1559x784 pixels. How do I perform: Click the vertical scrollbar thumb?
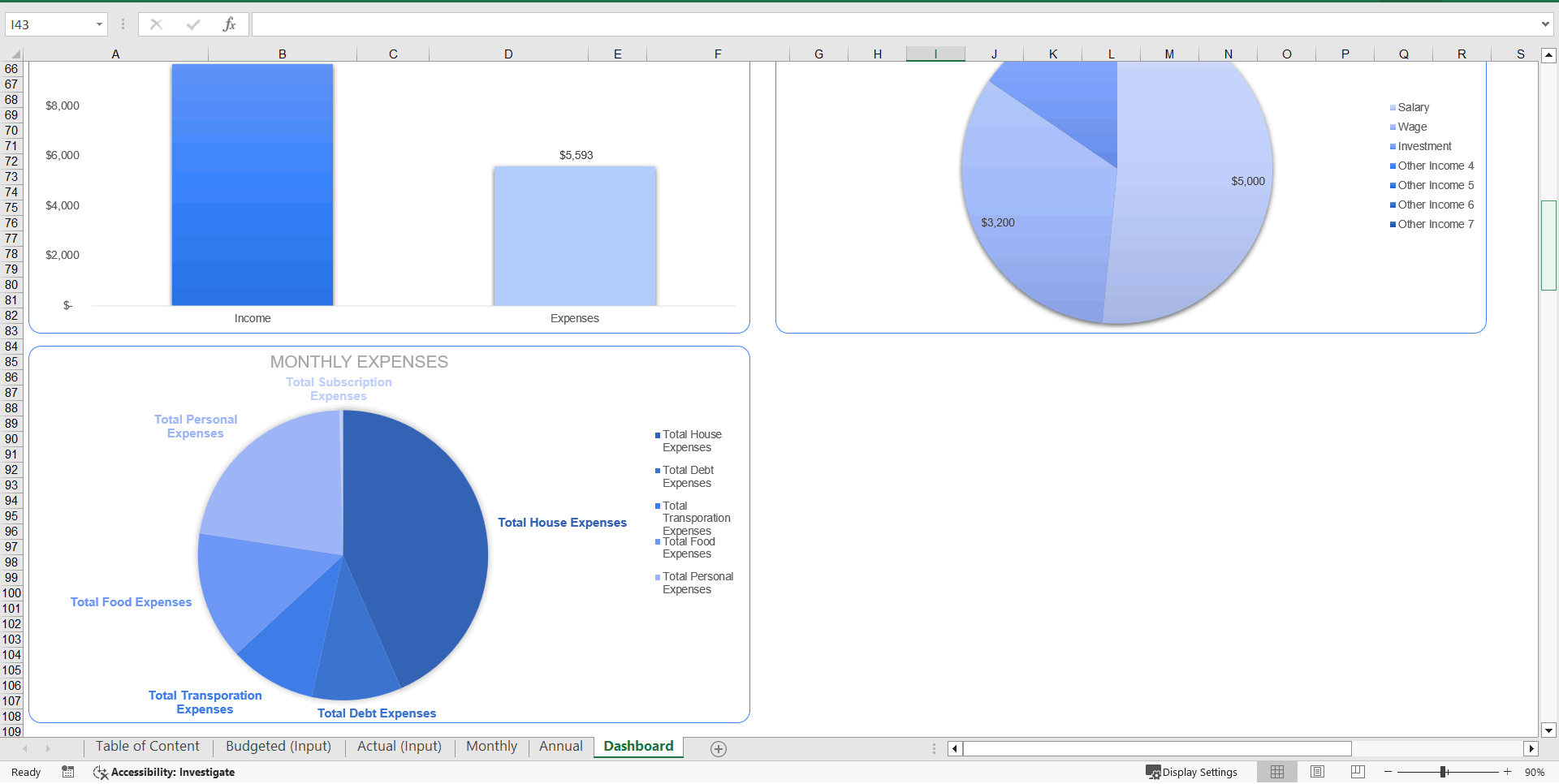click(1548, 245)
